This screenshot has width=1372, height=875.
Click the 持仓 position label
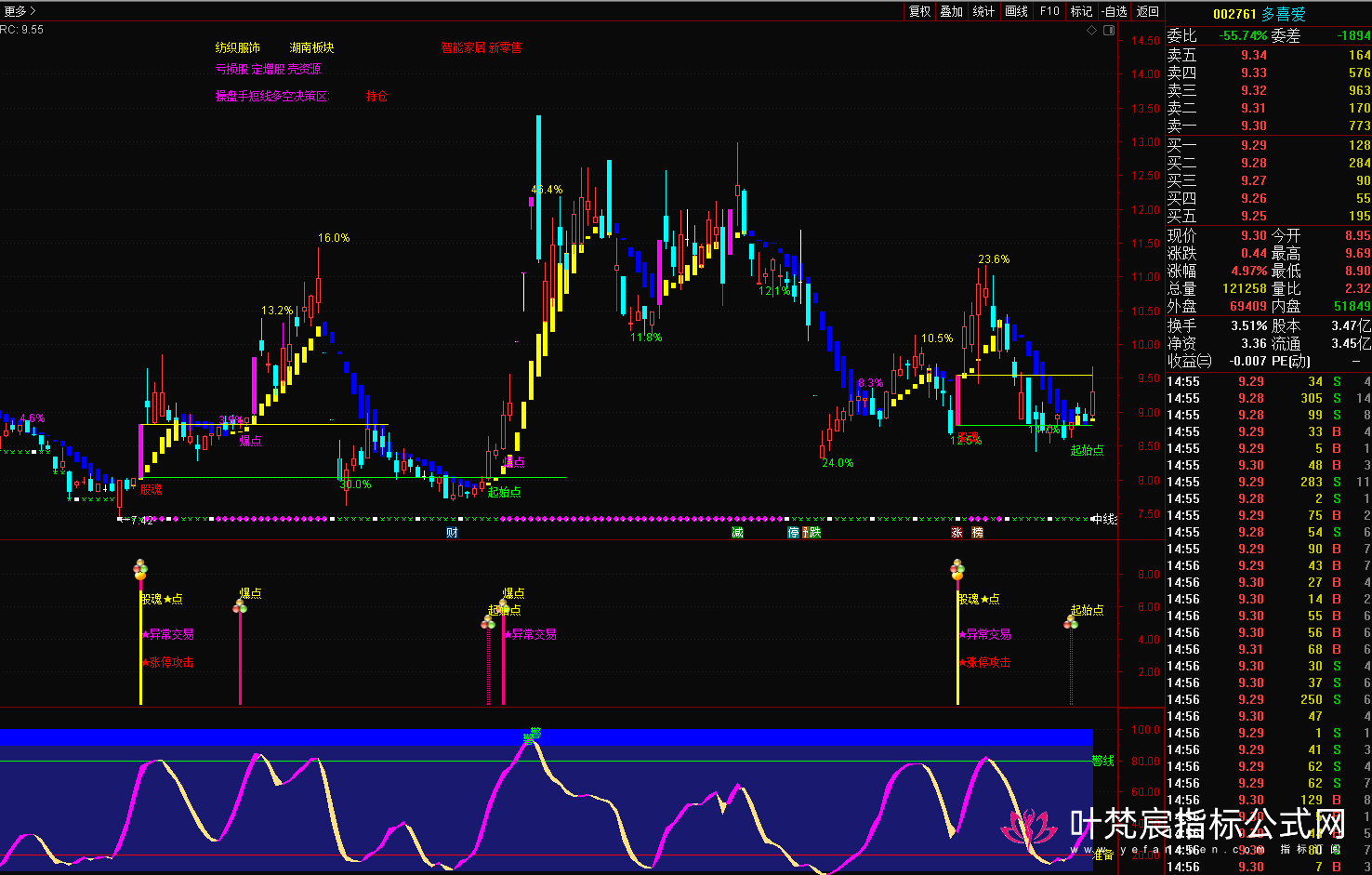(376, 96)
